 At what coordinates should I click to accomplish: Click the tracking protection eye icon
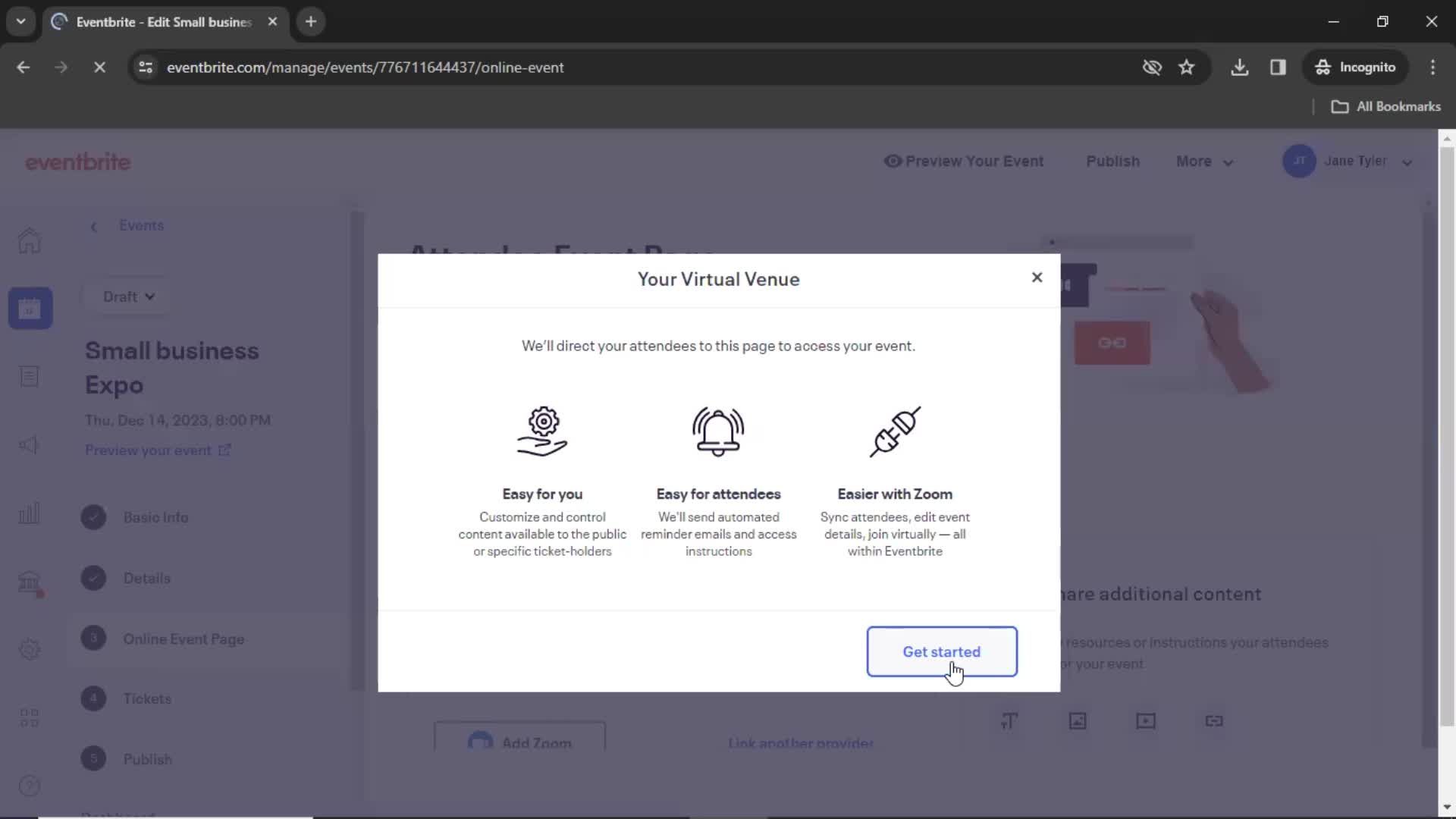pyautogui.click(x=1152, y=67)
